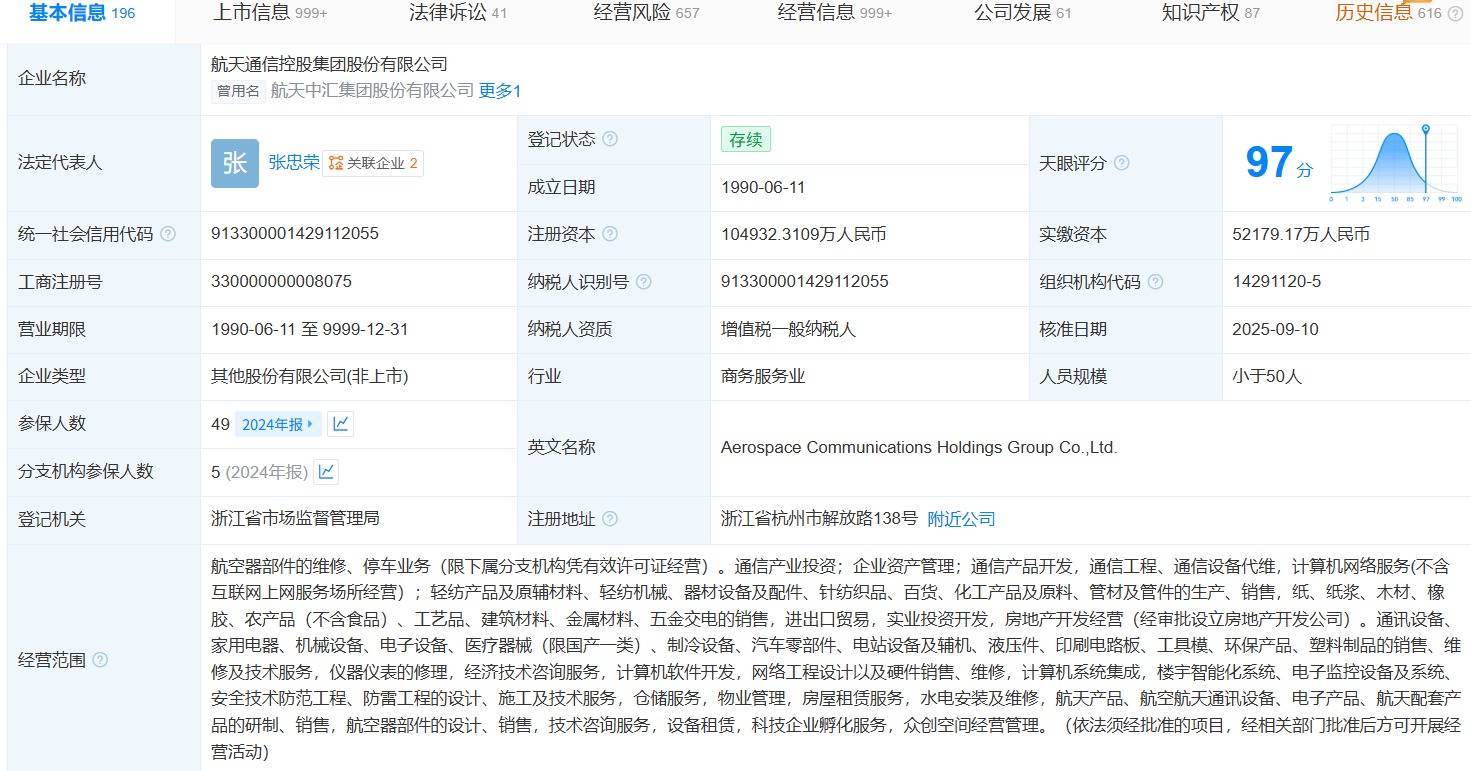Viewport: 1471px width, 771px height.
Task: Click the blue 张 avatar thumbnail
Action: tap(235, 163)
